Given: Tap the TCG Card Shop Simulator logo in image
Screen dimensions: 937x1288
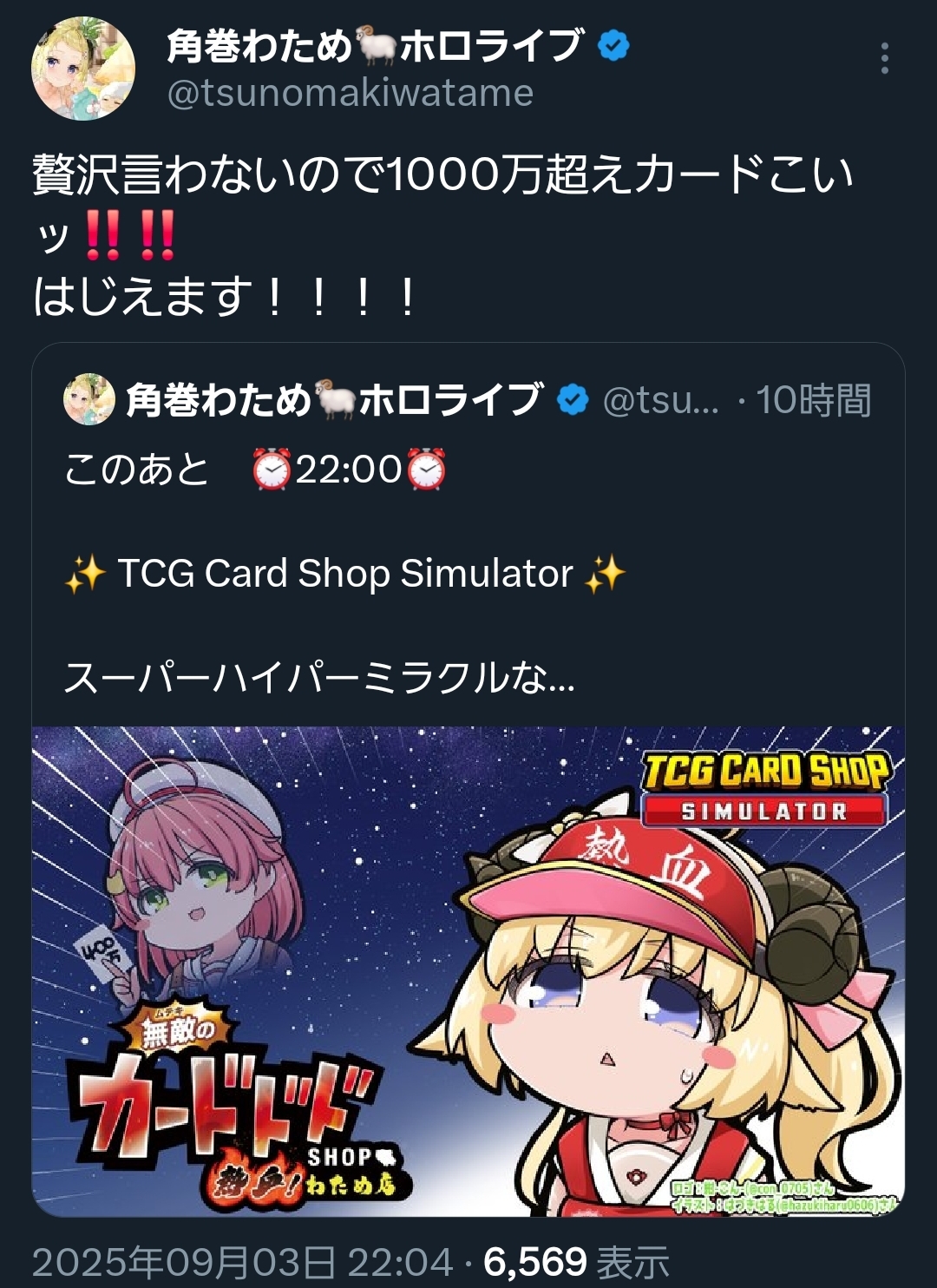Looking at the screenshot, I should click(x=765, y=787).
